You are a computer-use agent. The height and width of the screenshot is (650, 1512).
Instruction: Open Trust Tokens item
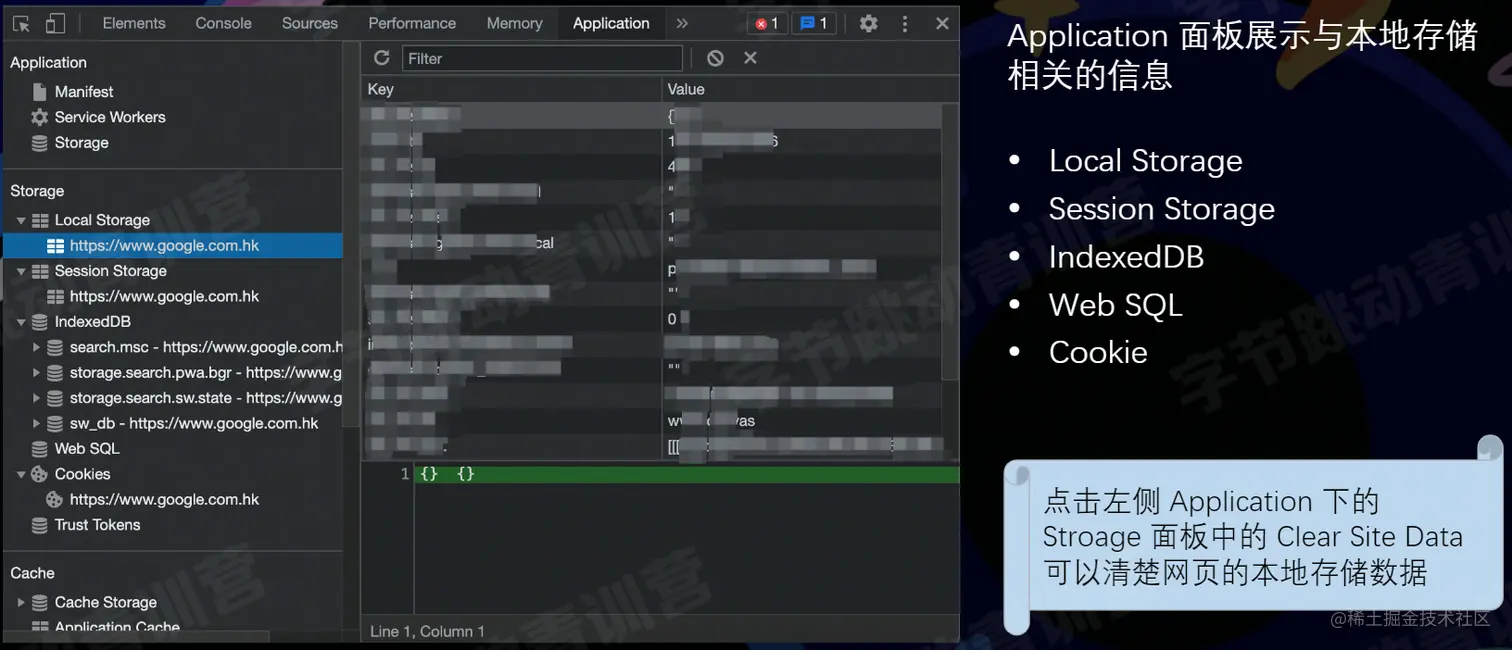[97, 525]
